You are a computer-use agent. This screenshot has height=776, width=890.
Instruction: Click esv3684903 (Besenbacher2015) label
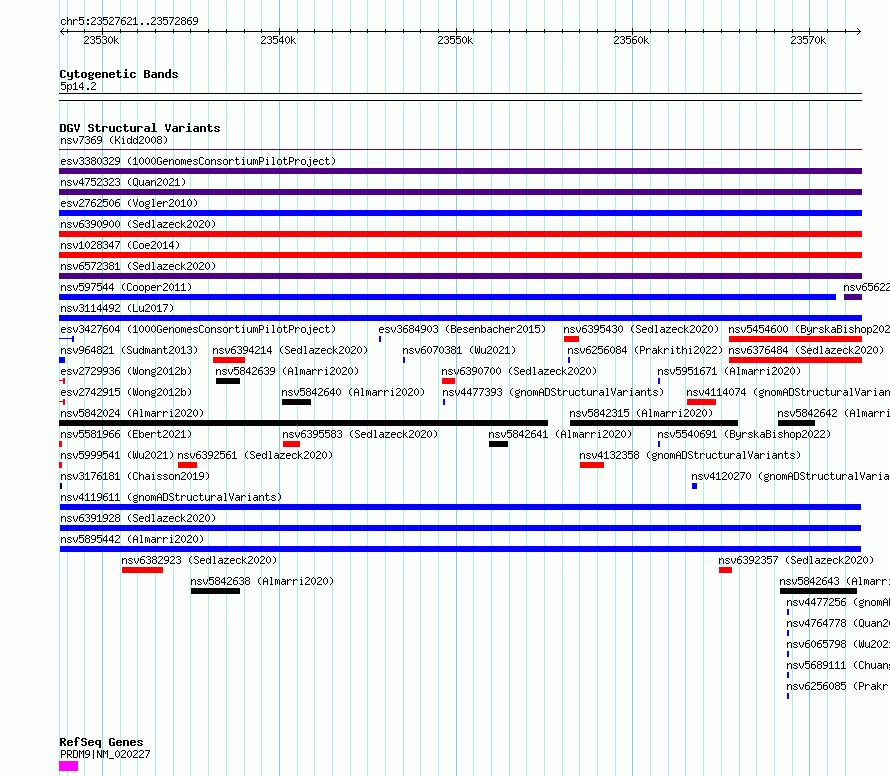pyautogui.click(x=462, y=329)
